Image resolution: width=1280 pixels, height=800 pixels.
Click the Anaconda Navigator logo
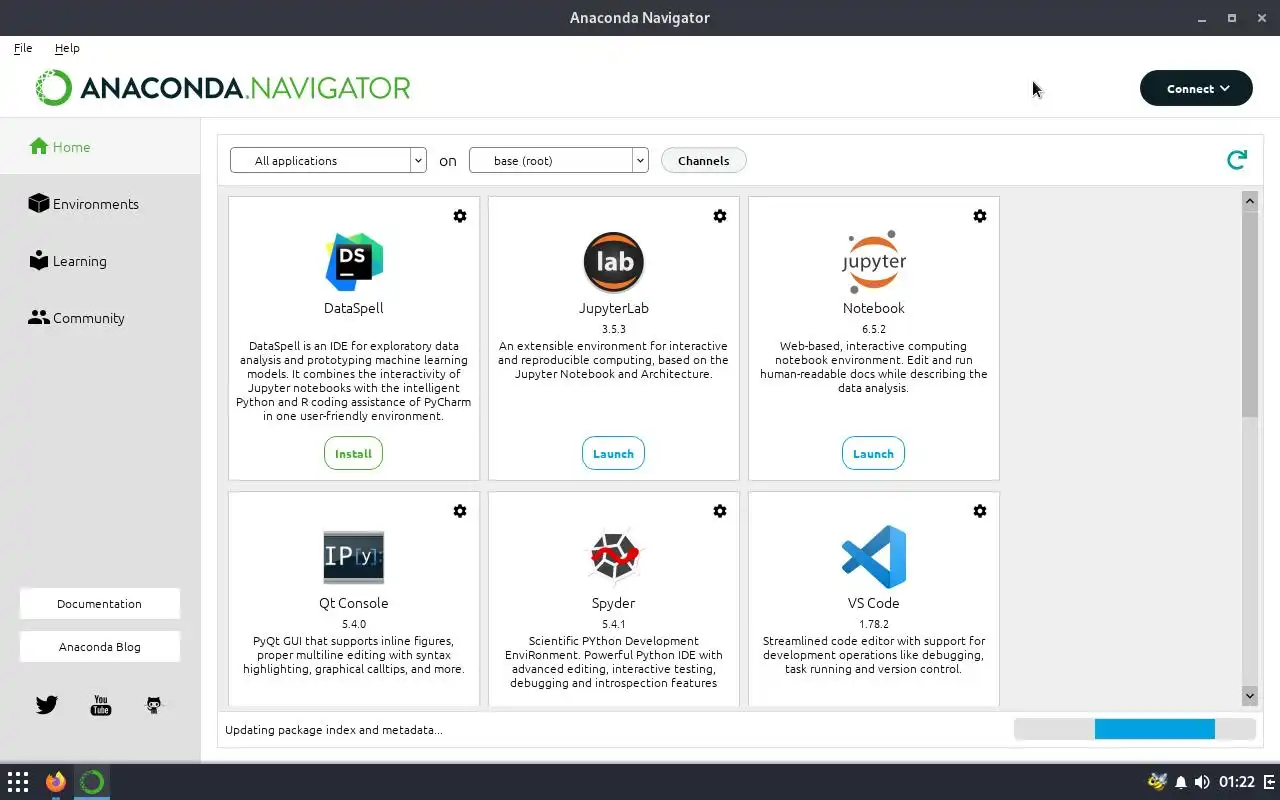(222, 88)
